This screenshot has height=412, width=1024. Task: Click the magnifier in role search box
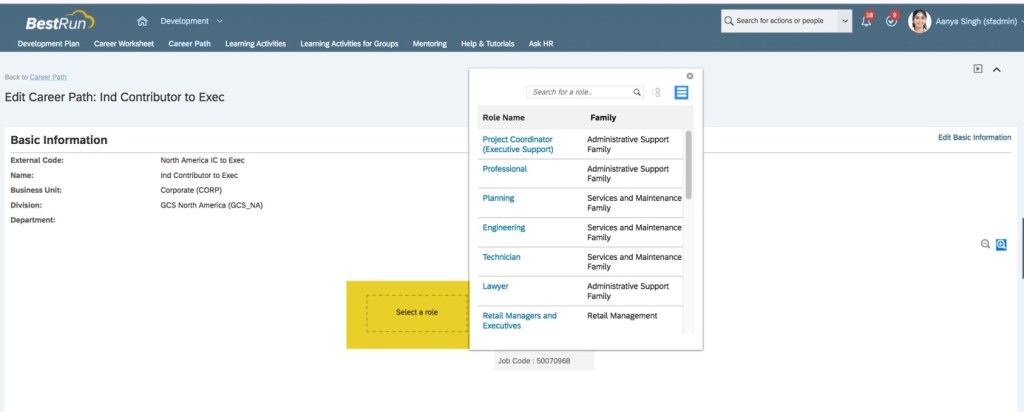[637, 92]
